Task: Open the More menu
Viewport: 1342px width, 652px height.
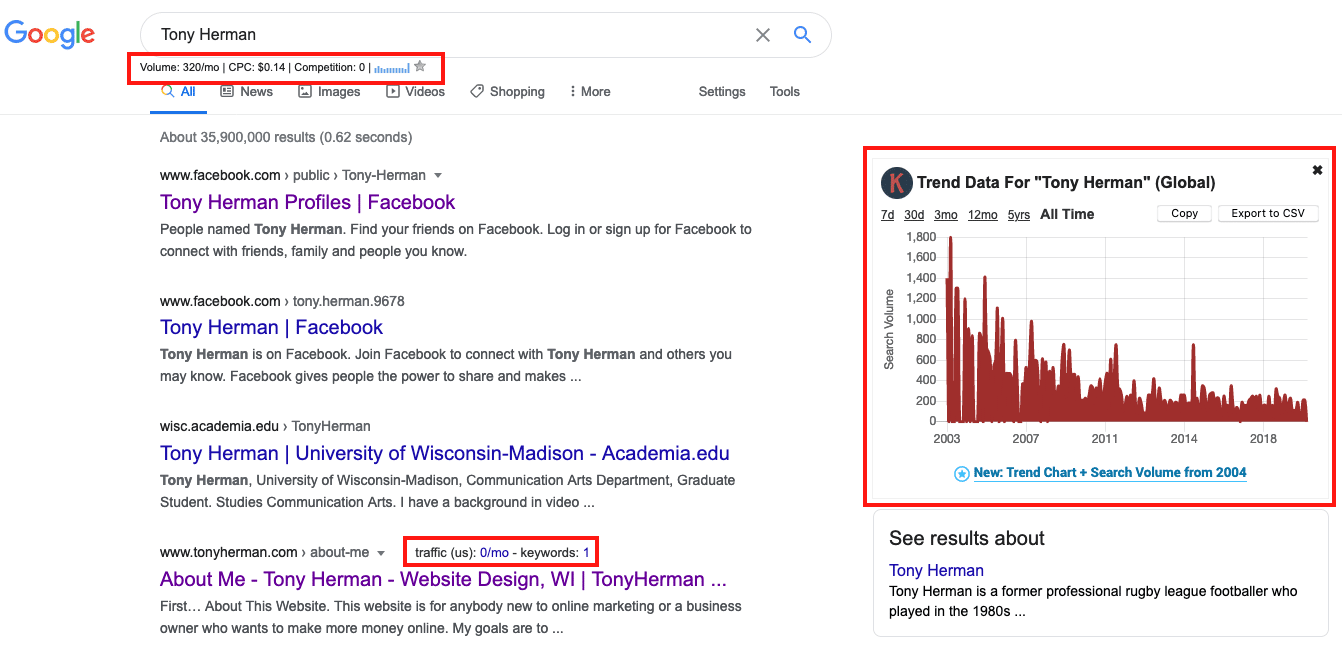Action: tap(589, 91)
